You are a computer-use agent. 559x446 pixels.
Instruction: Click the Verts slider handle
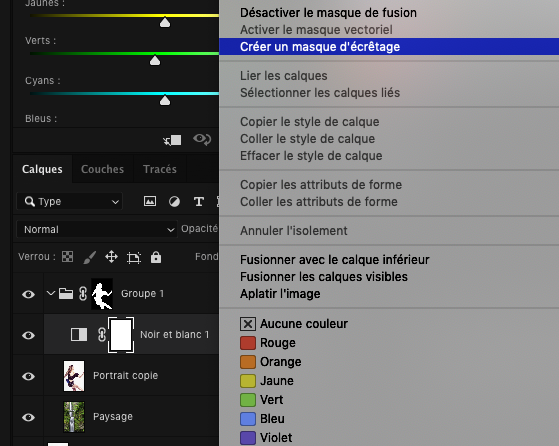coord(155,60)
